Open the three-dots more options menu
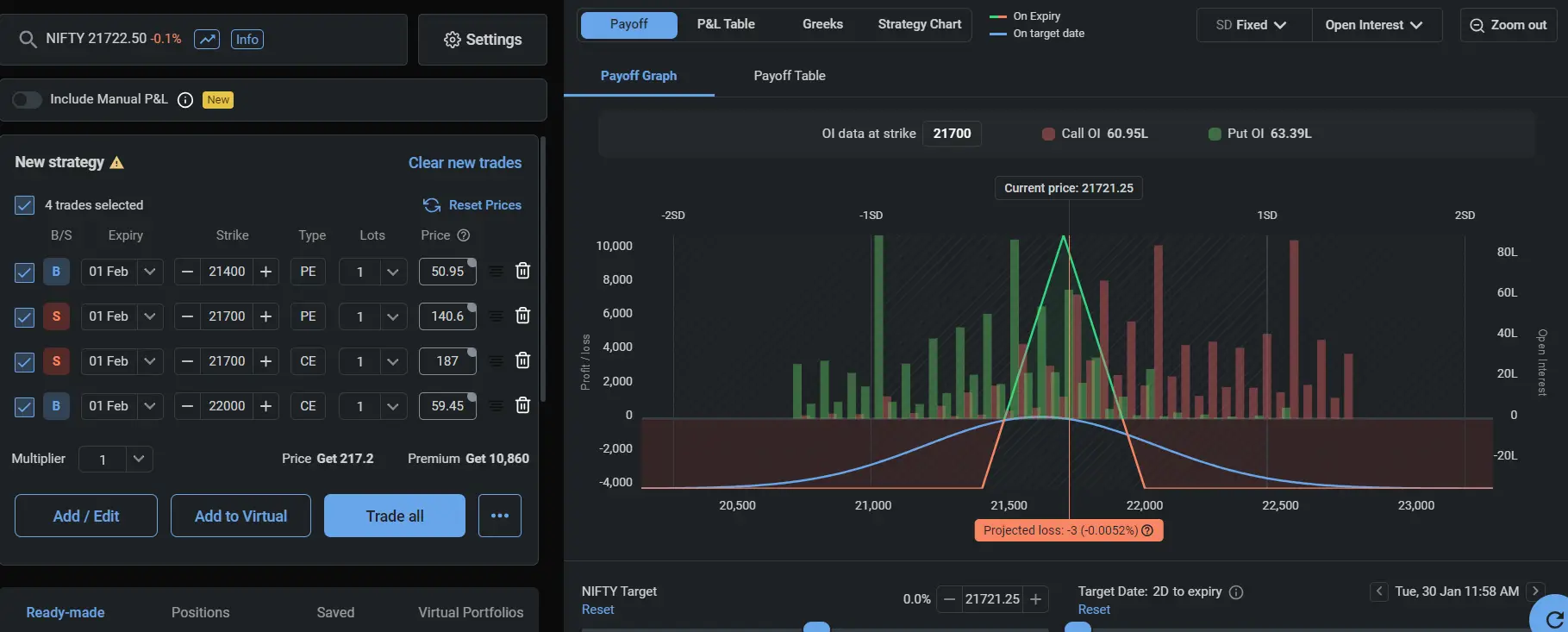 point(500,516)
